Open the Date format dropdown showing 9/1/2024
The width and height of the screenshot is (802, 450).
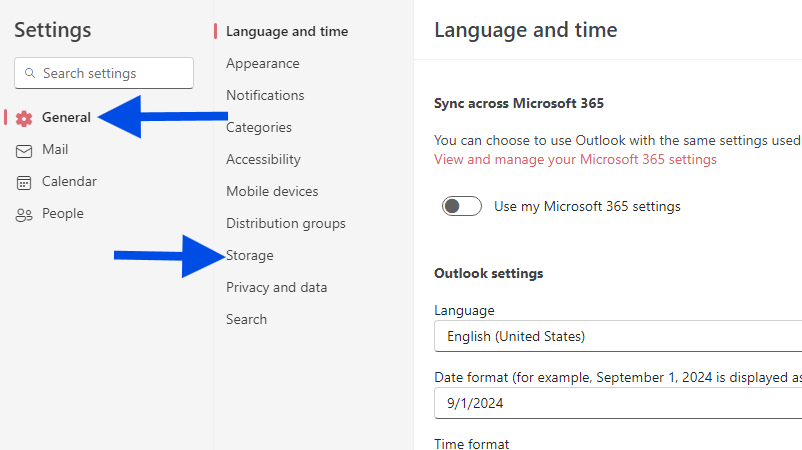618,404
